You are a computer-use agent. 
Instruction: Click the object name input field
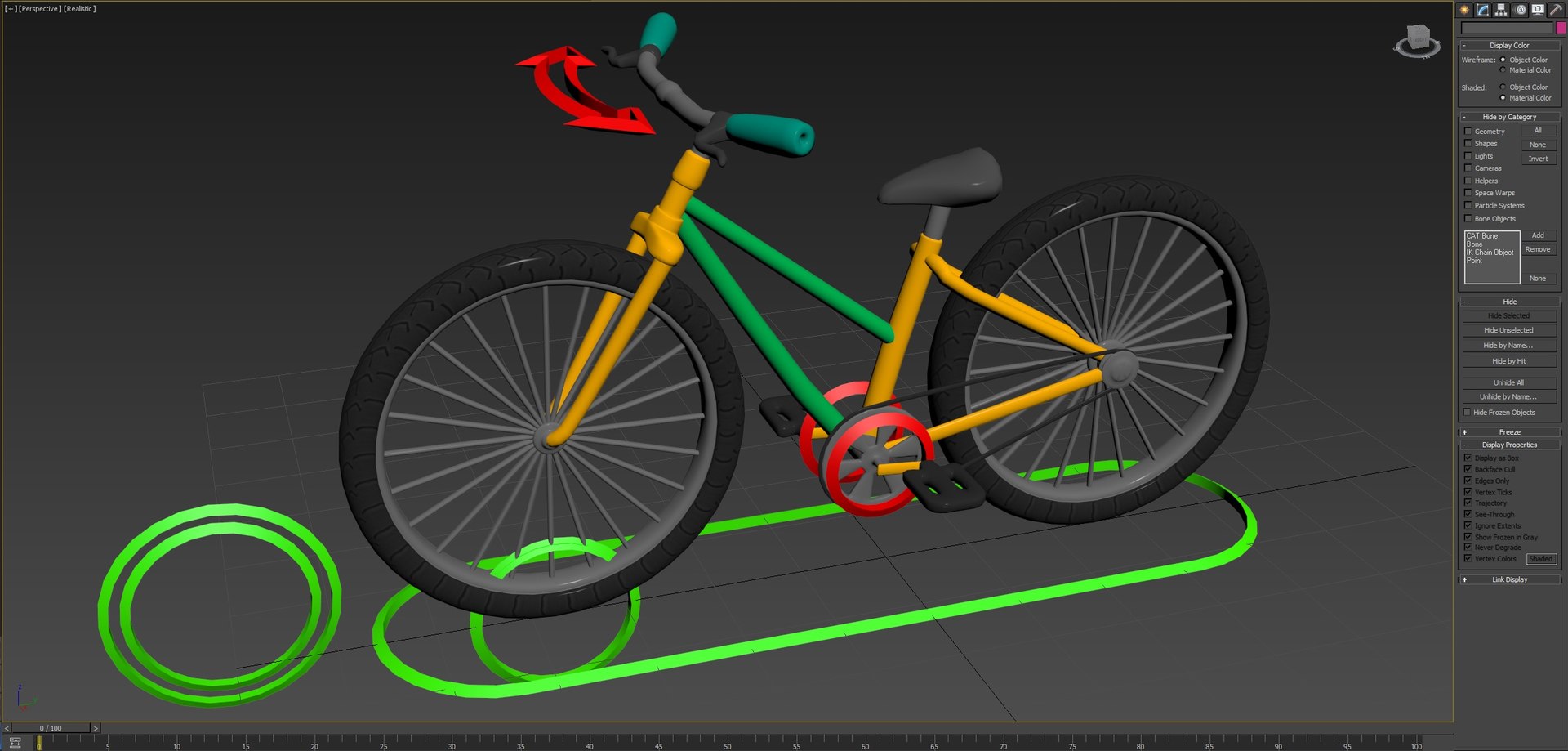(x=1507, y=28)
